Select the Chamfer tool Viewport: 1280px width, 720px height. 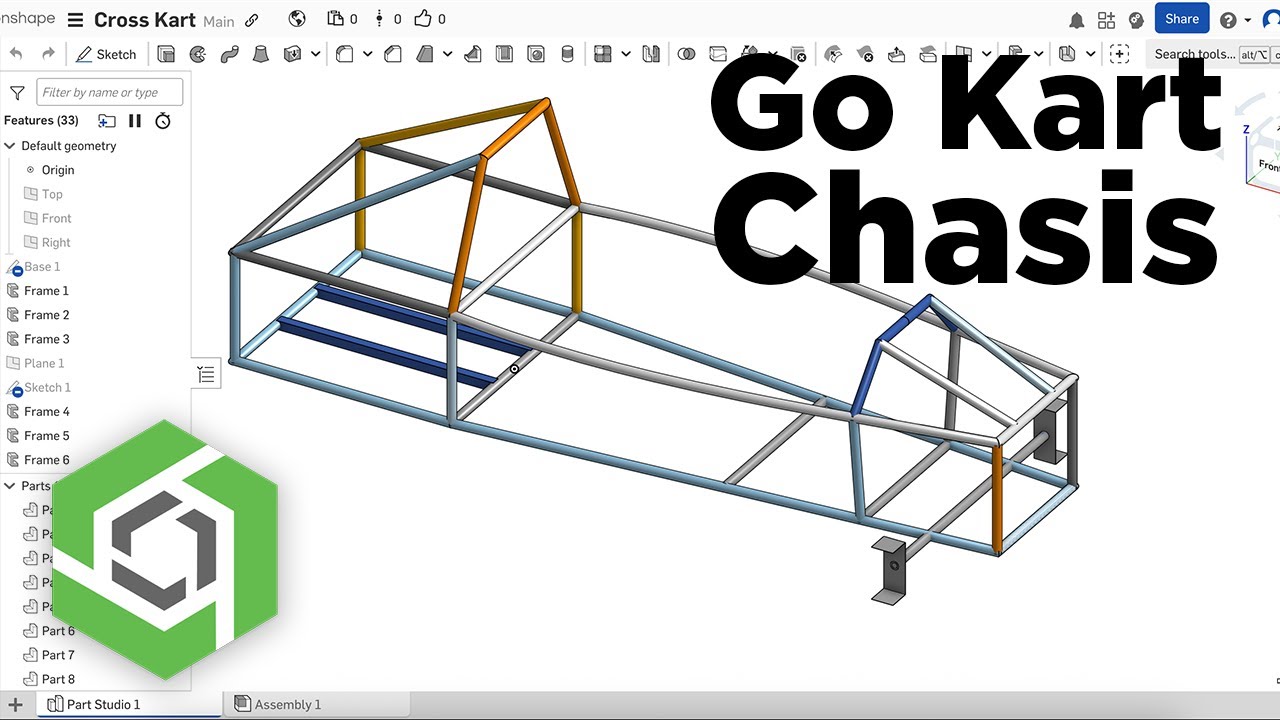point(393,54)
